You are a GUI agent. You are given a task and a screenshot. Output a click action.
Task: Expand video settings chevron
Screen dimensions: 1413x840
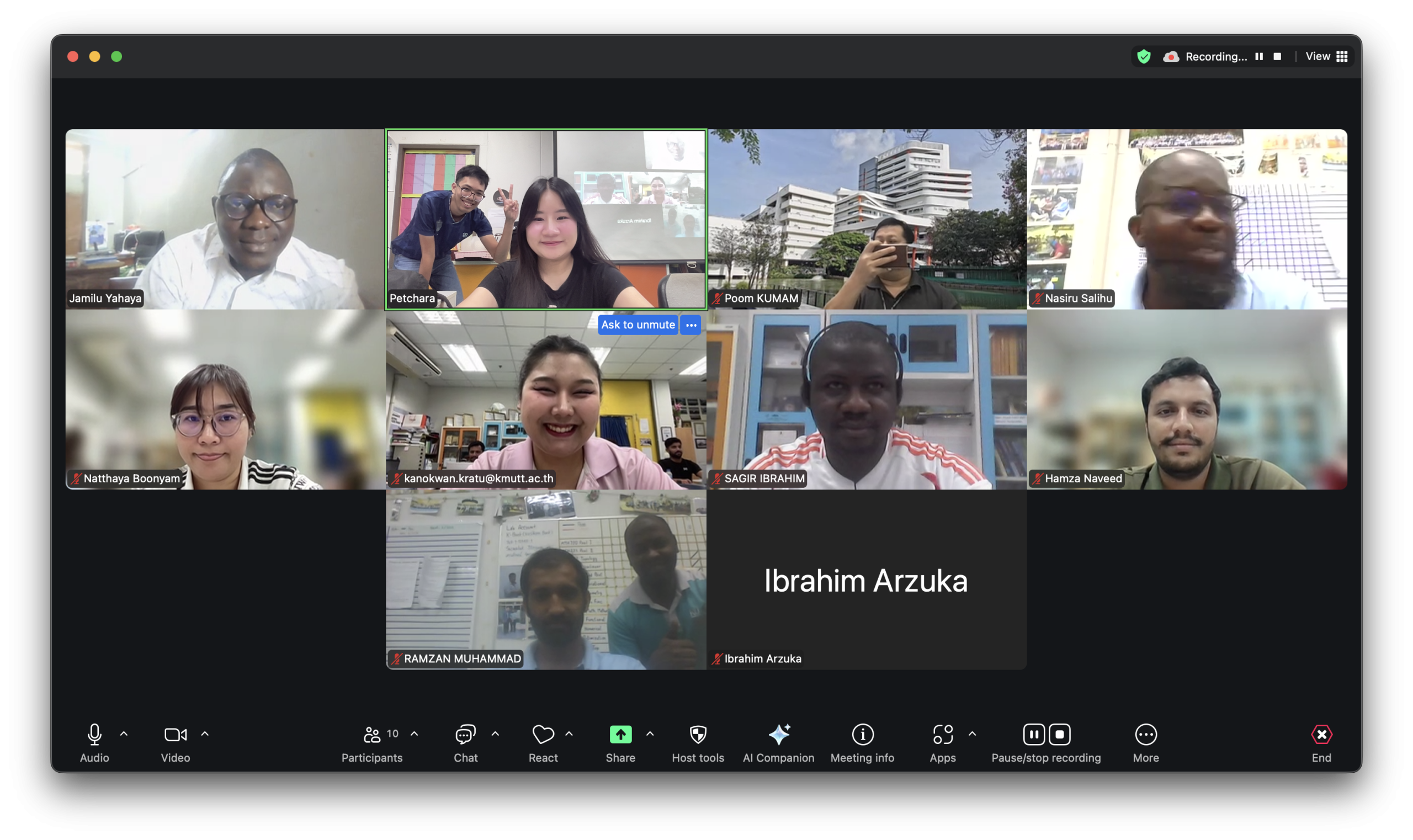click(x=205, y=734)
